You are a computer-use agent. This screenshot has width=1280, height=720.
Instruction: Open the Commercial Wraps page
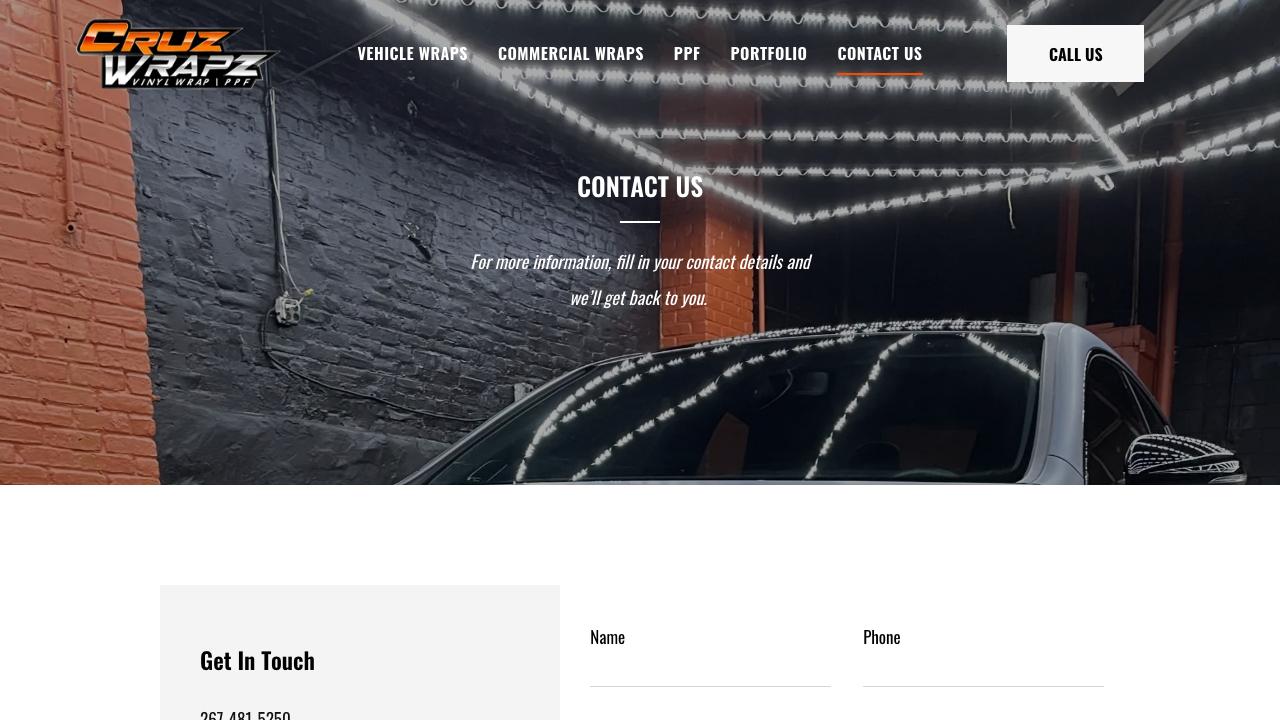pyautogui.click(x=571, y=54)
